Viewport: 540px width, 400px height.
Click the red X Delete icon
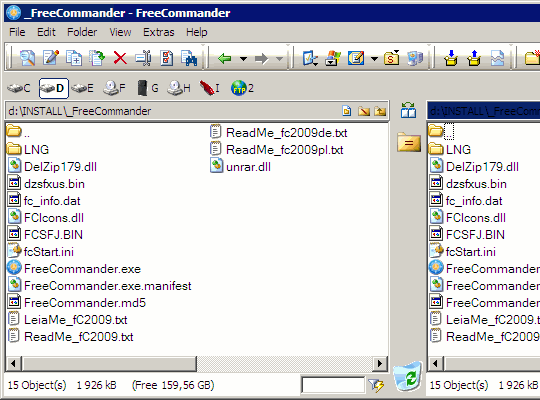[x=120, y=58]
